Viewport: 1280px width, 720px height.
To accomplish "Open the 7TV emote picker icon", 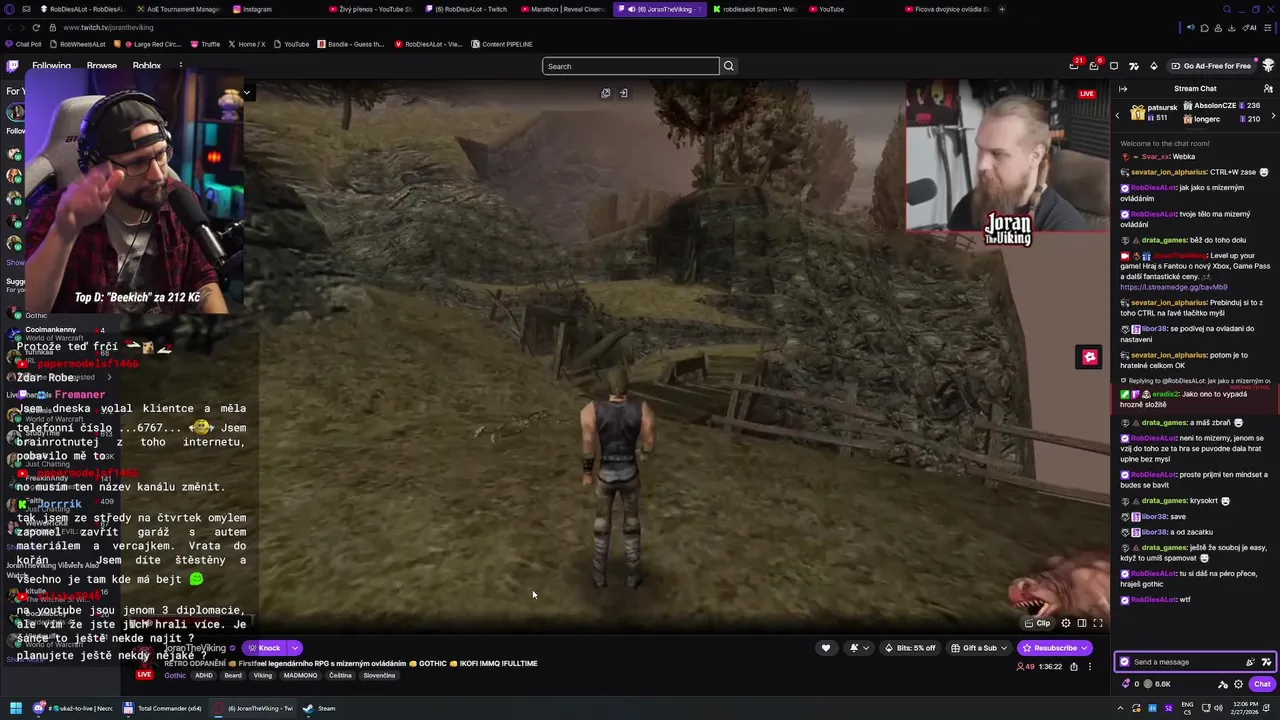I will click(x=1266, y=662).
